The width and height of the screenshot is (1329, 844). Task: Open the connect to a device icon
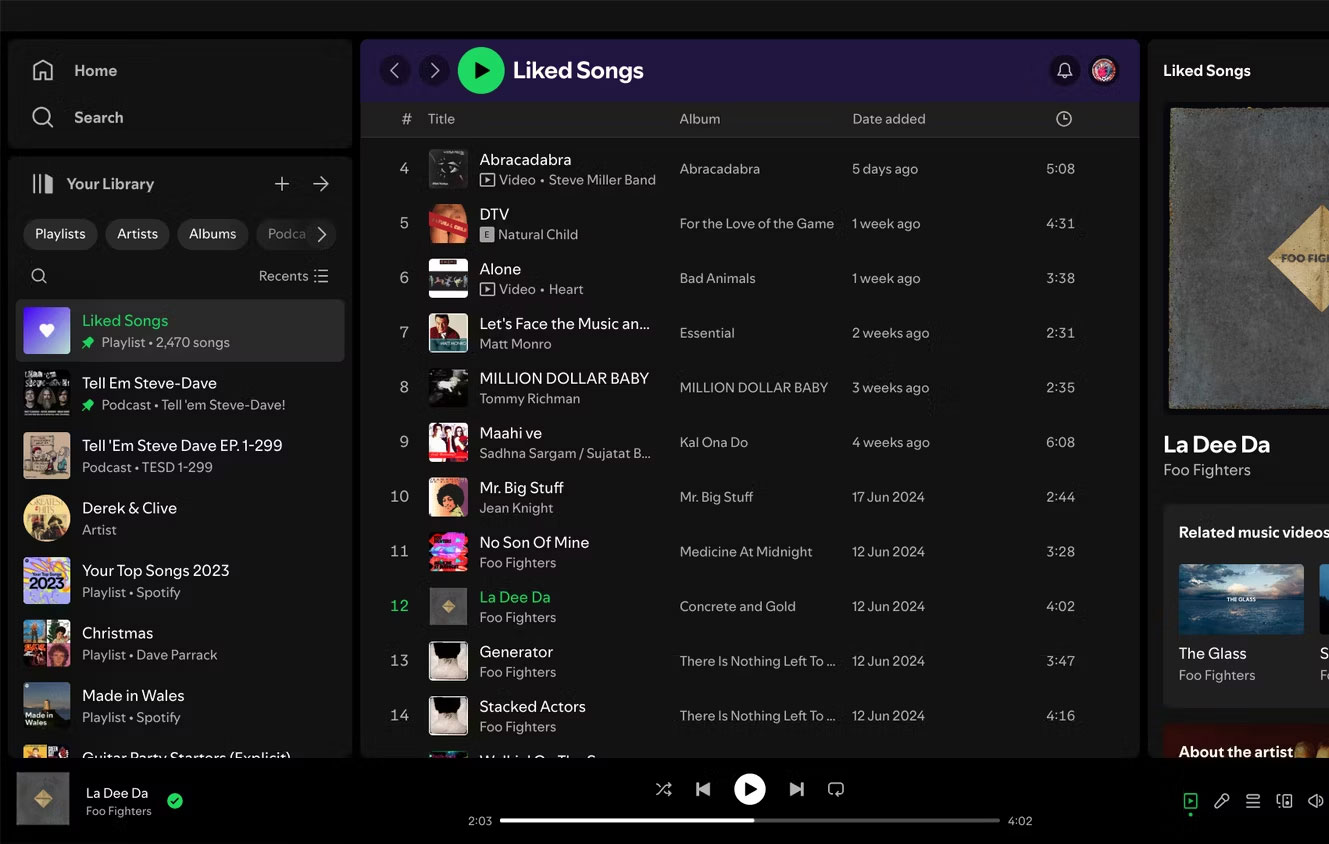tap(1284, 801)
